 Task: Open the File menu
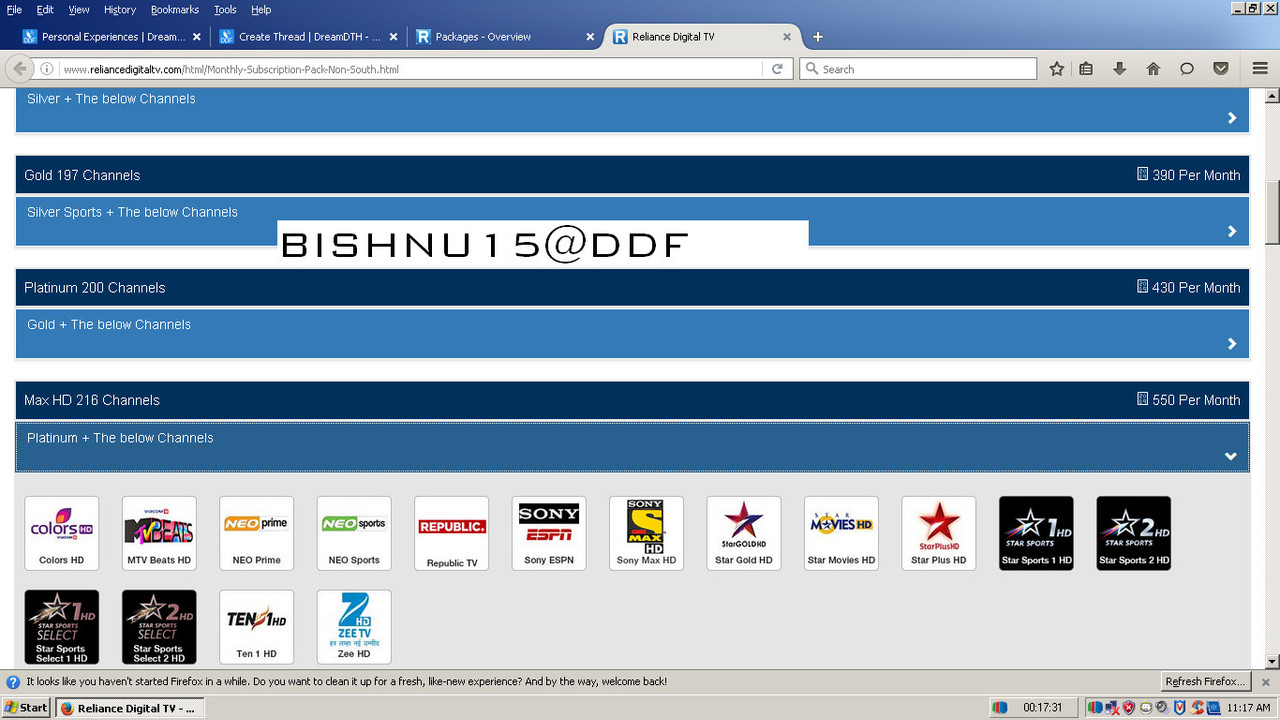point(14,10)
